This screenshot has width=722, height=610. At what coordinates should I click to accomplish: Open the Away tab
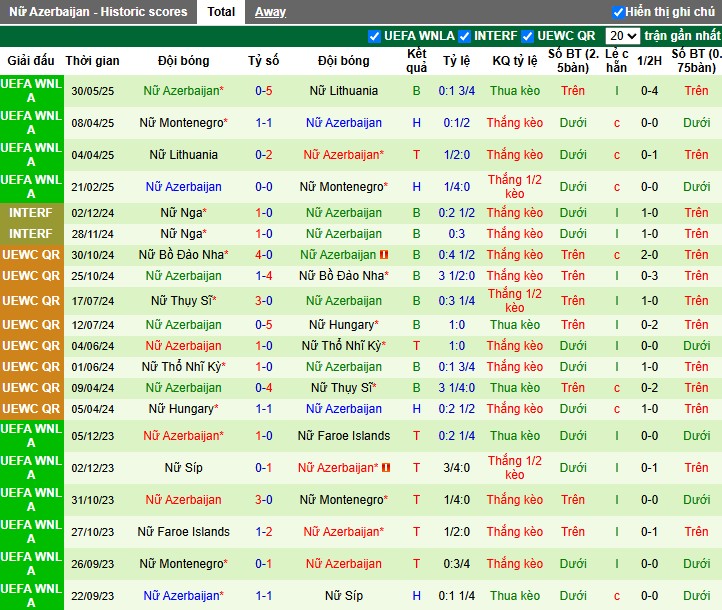(x=270, y=12)
